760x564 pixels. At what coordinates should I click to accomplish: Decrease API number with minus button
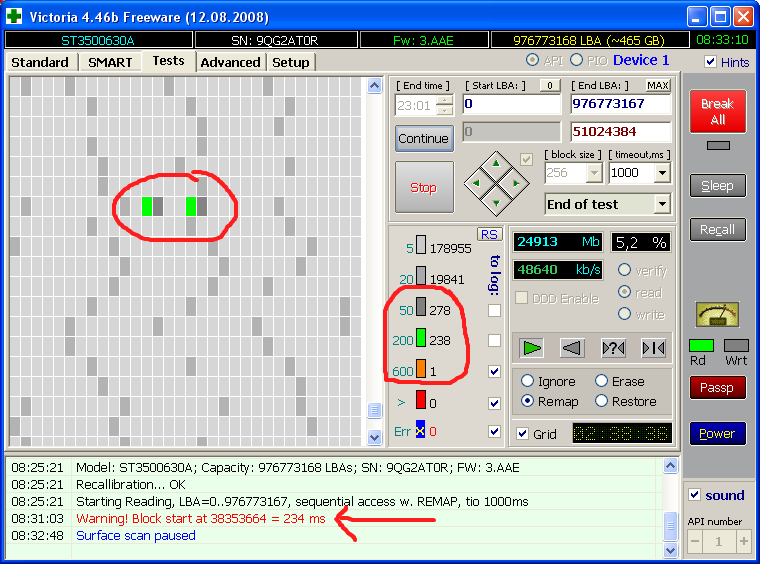click(695, 541)
